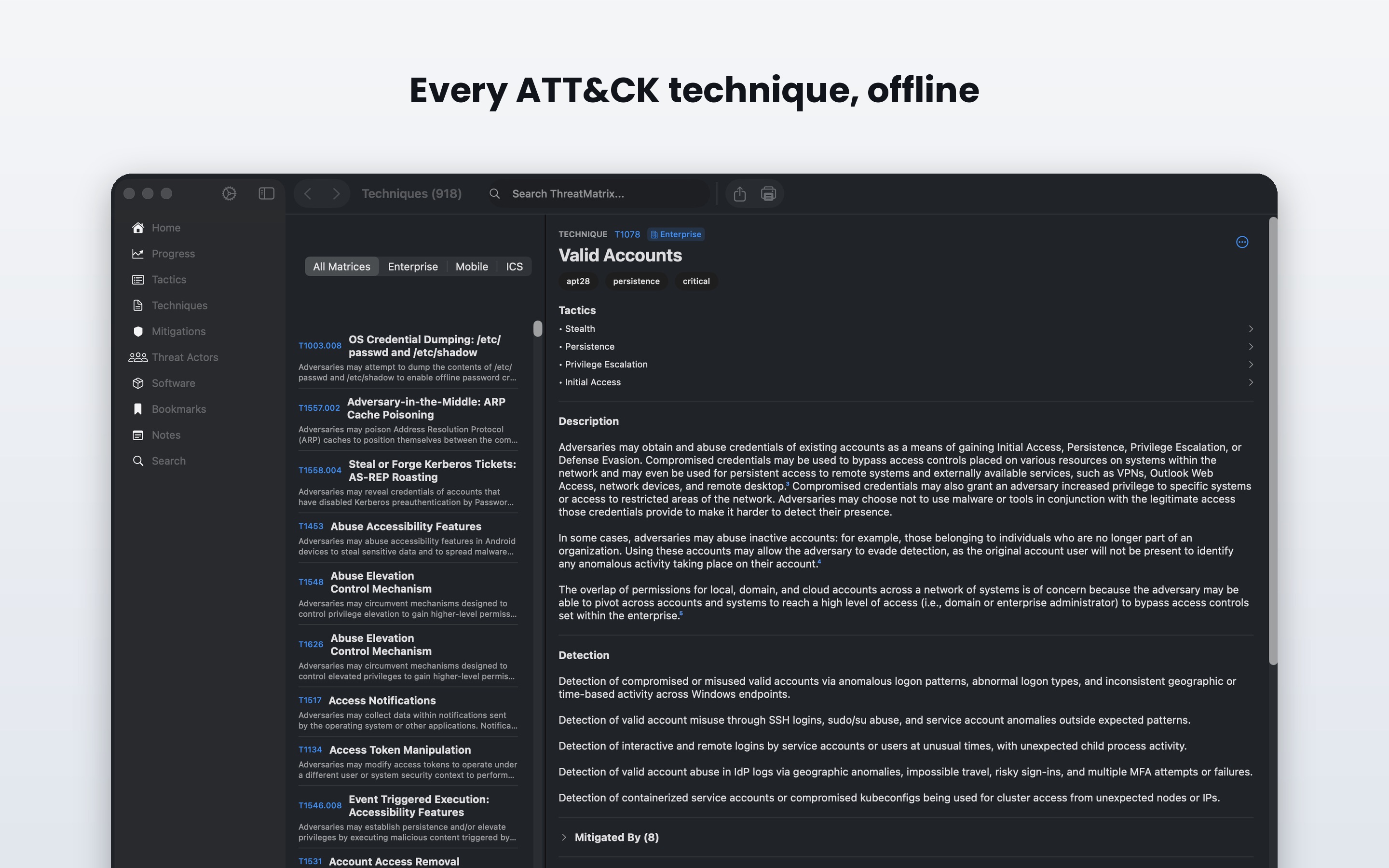Click the share icon in toolbar

739,194
